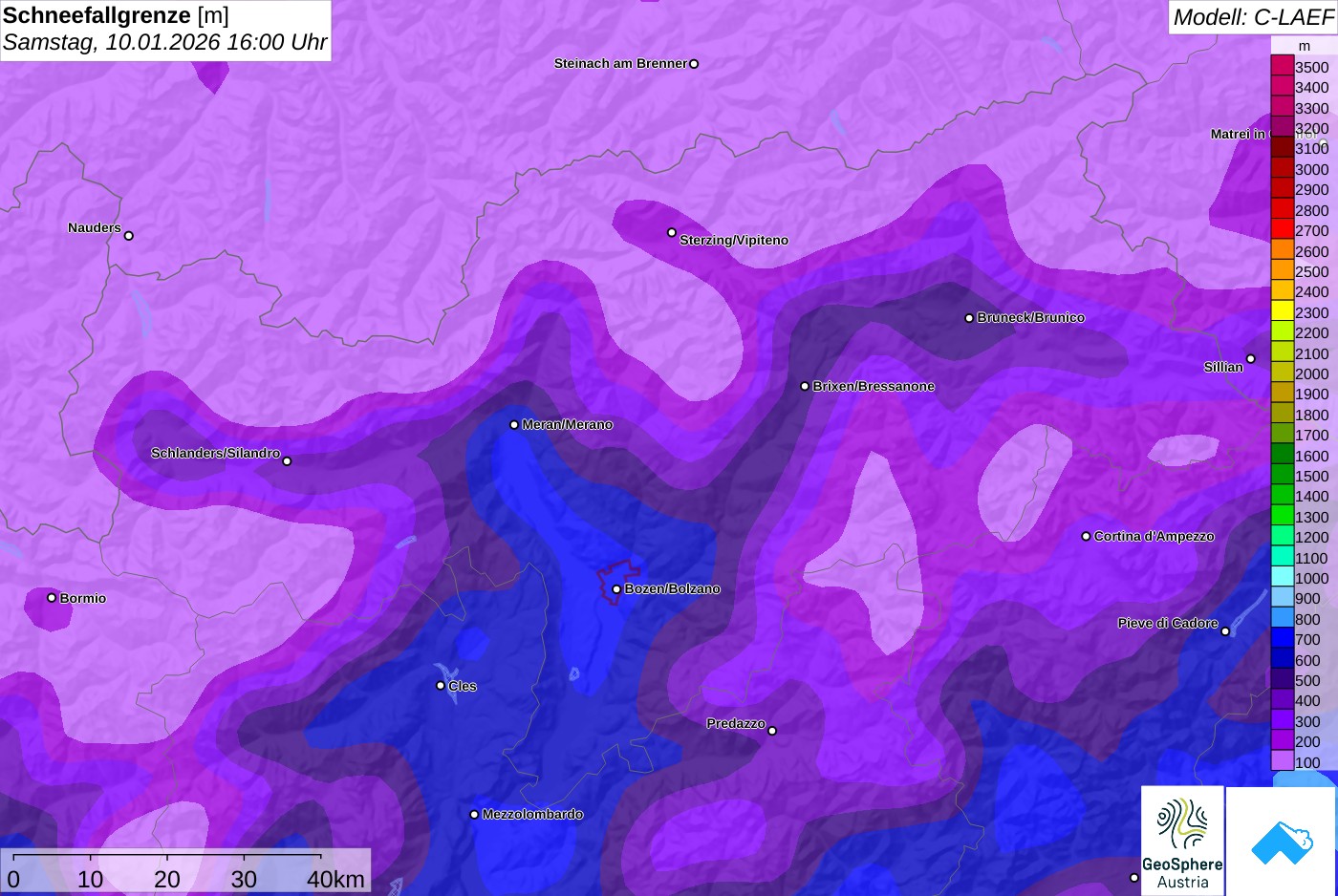The image size is (1338, 896).
Task: Click the Schneefallgrenze [m] title text
Action: coord(116,15)
